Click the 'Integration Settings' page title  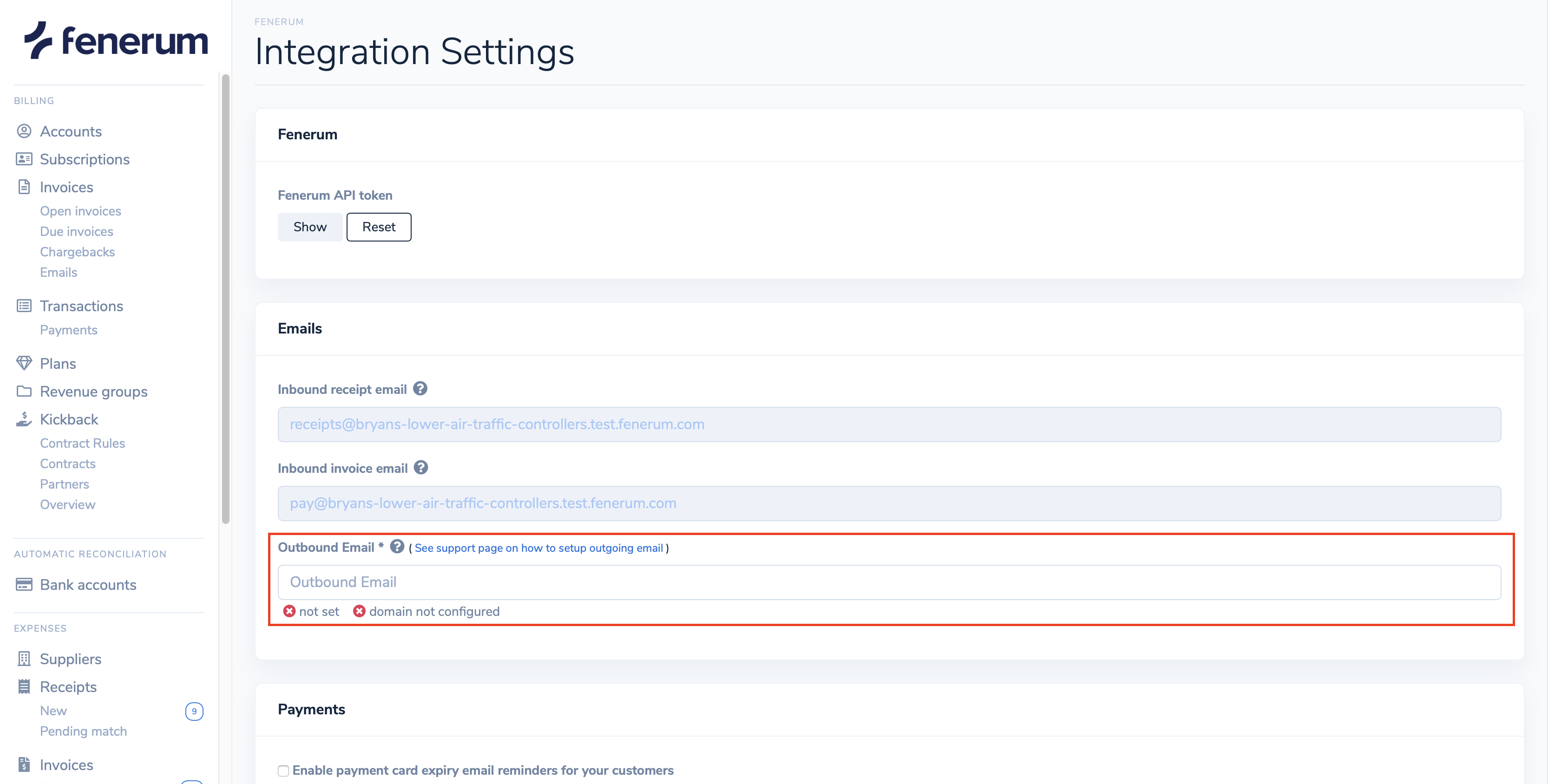[414, 52]
